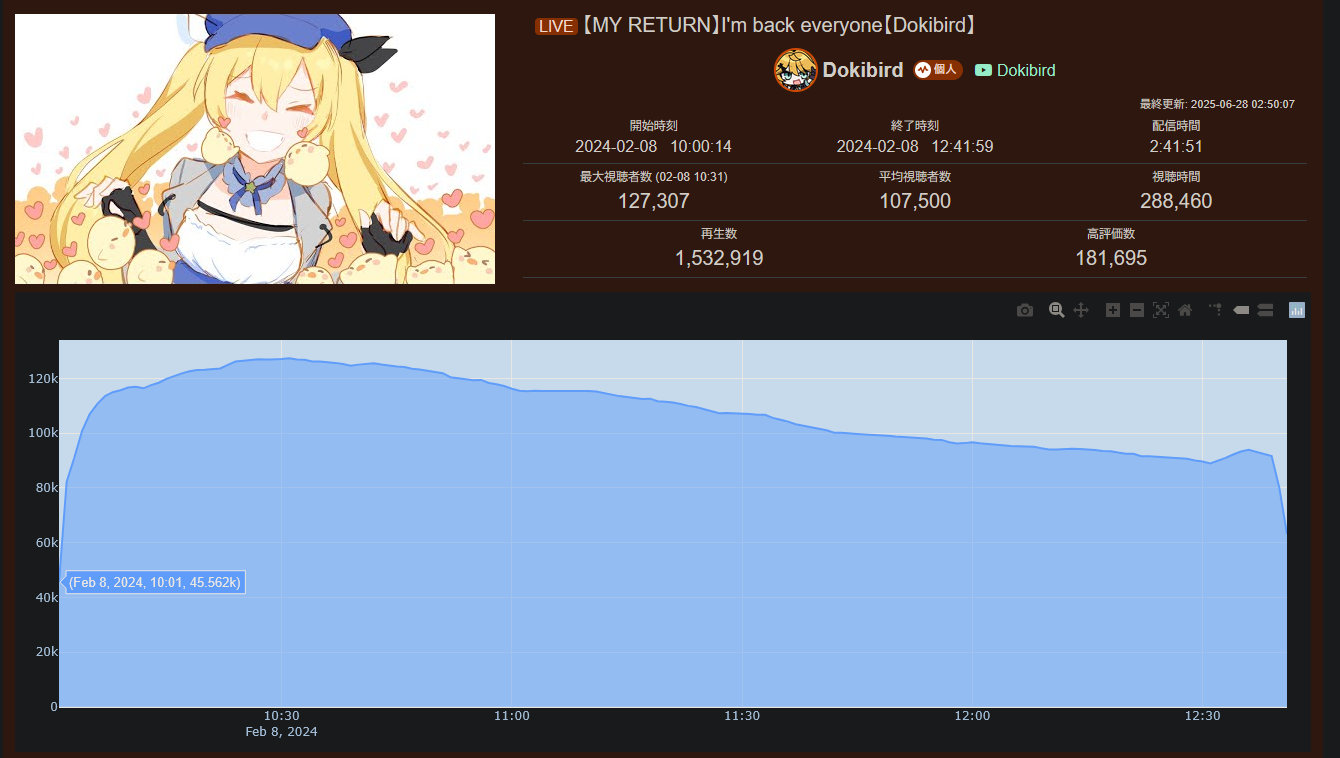Open the Dokibird channel avatar
This screenshot has width=1340, height=758.
coord(796,70)
